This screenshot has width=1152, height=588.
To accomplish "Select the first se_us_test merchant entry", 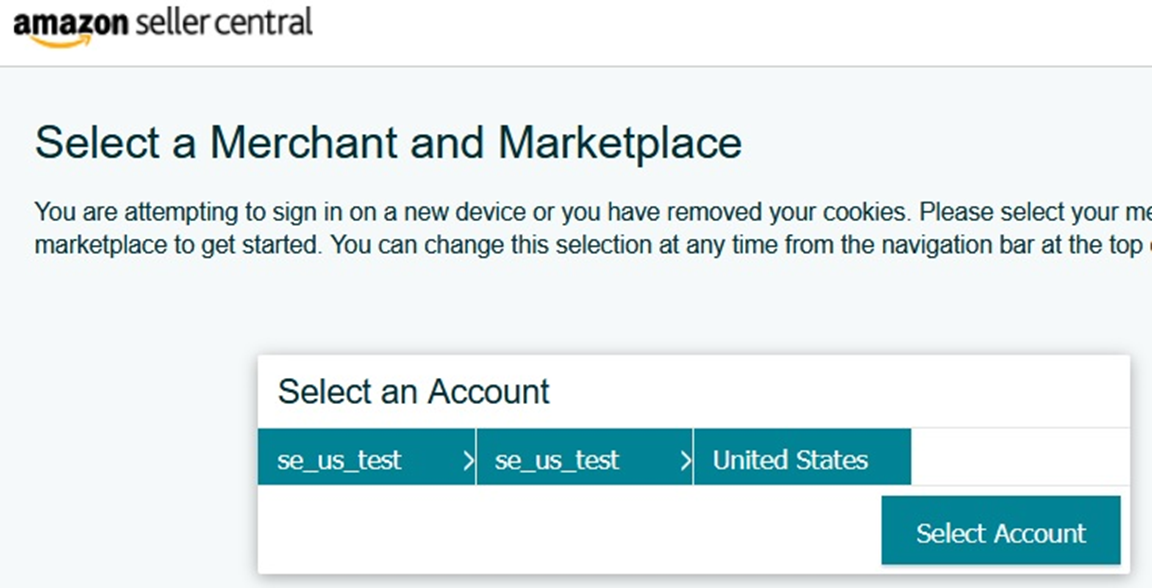I will pyautogui.click(x=367, y=457).
